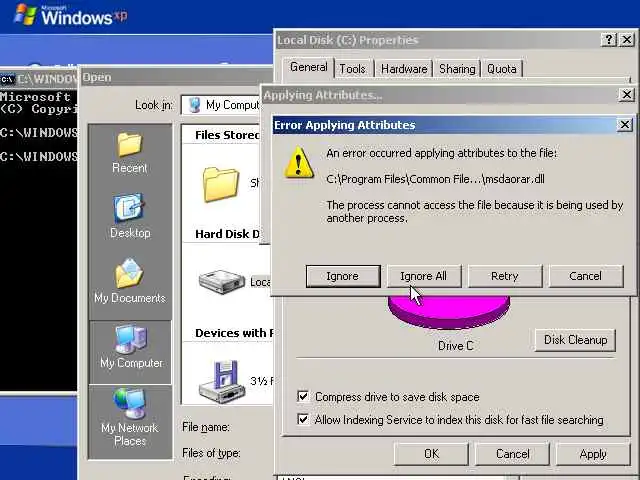Click the Hard Disk Drives group header

click(227, 234)
